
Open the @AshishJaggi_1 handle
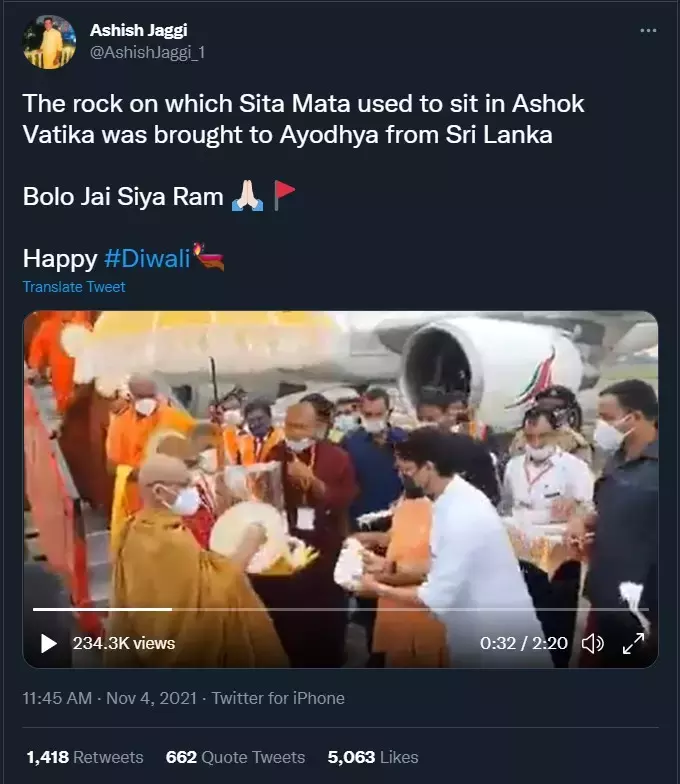point(148,52)
